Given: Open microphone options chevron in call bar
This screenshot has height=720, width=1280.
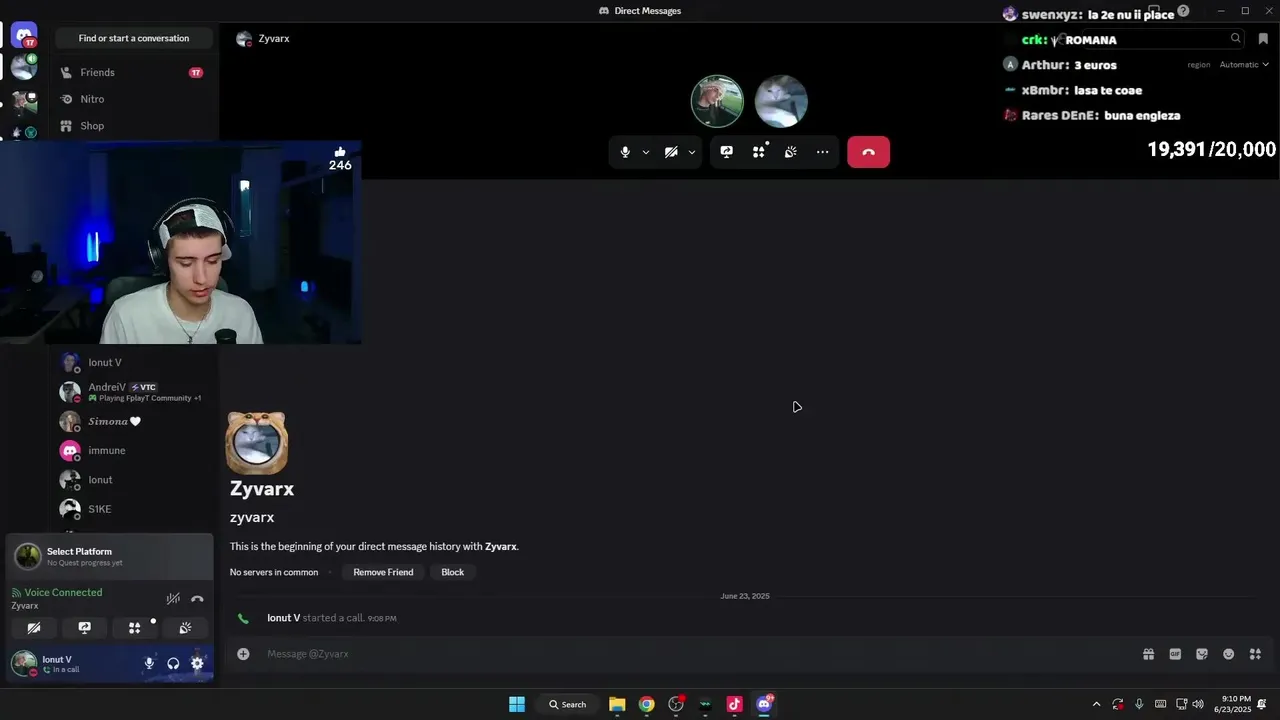Looking at the screenshot, I should point(646,152).
